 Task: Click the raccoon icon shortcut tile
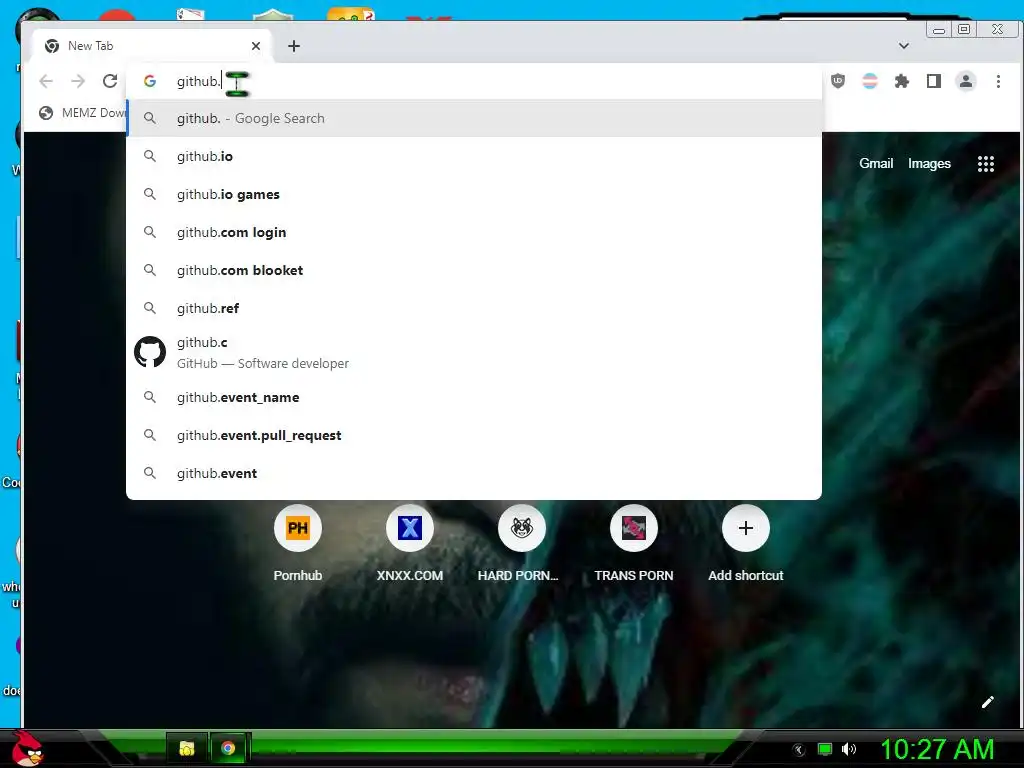click(522, 528)
